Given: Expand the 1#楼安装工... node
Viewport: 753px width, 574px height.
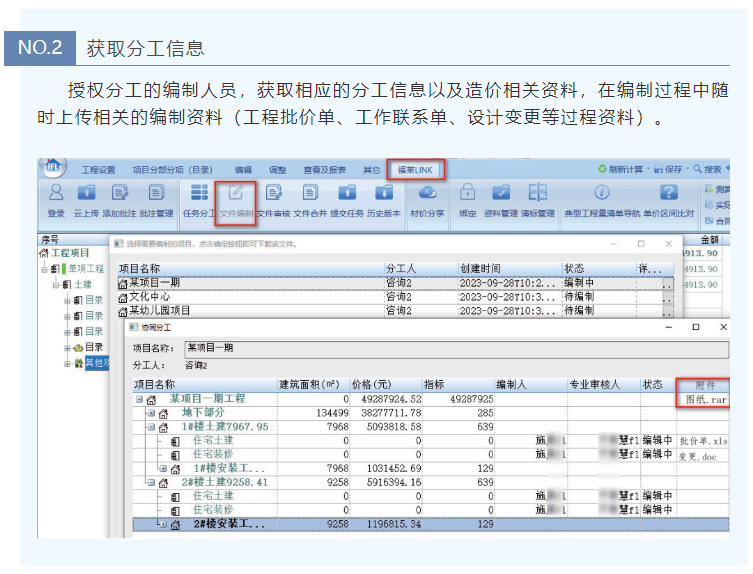Looking at the screenshot, I should click(163, 468).
